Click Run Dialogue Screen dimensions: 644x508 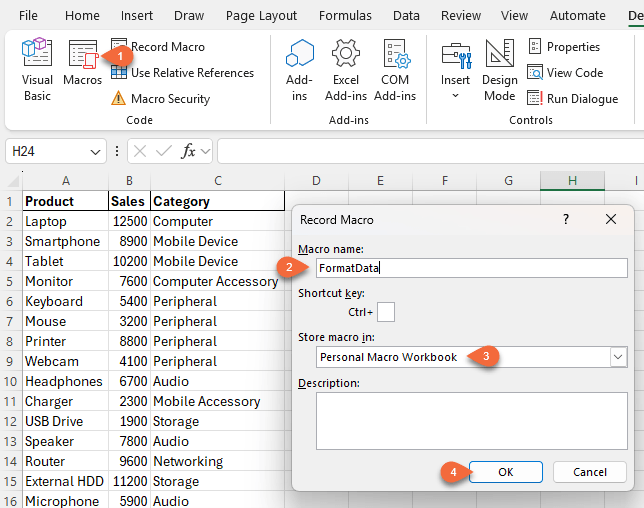pyautogui.click(x=573, y=99)
